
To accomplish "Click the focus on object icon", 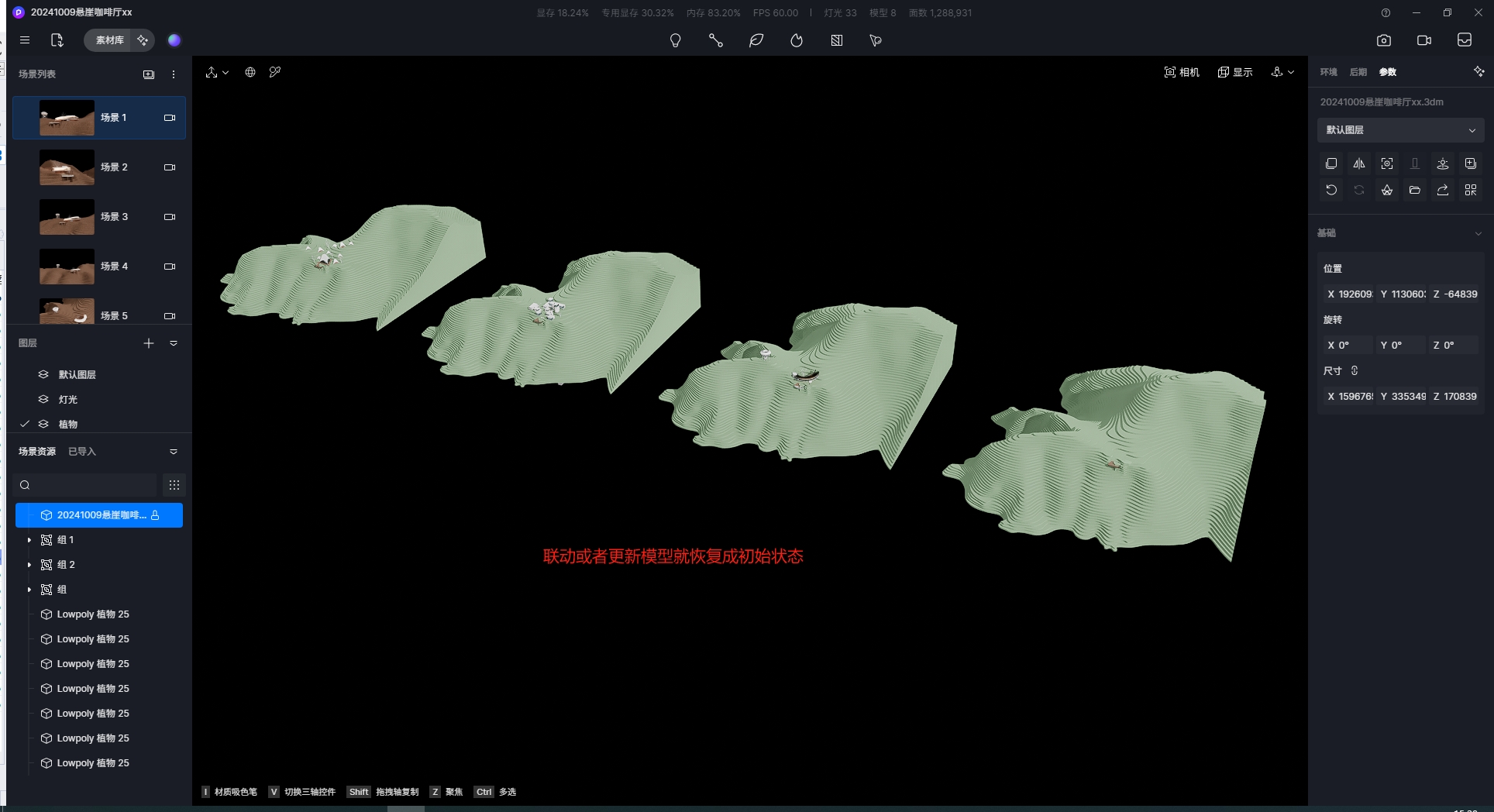I will (1387, 163).
